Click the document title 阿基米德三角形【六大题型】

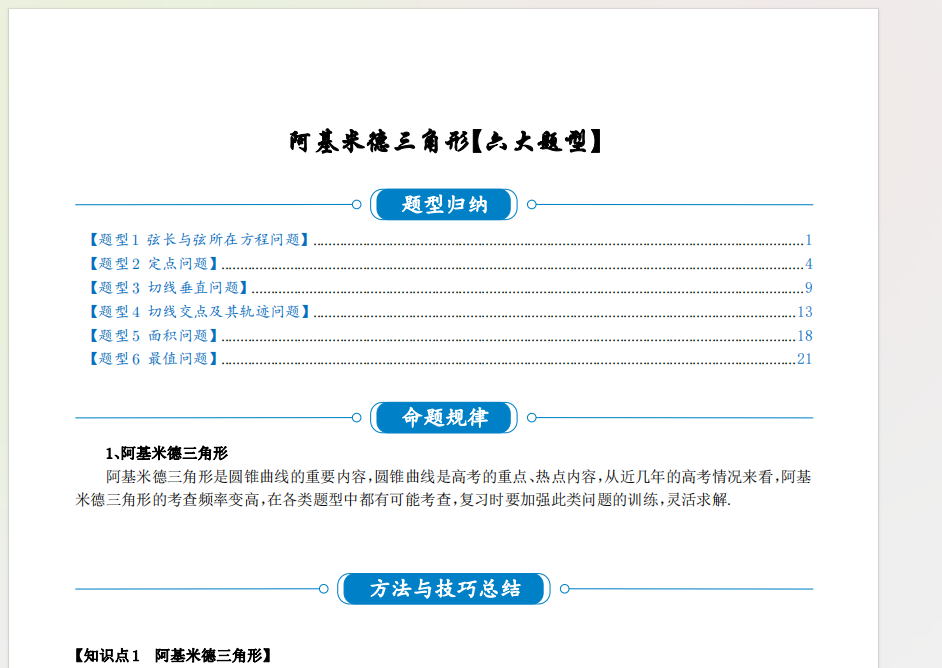click(x=445, y=142)
